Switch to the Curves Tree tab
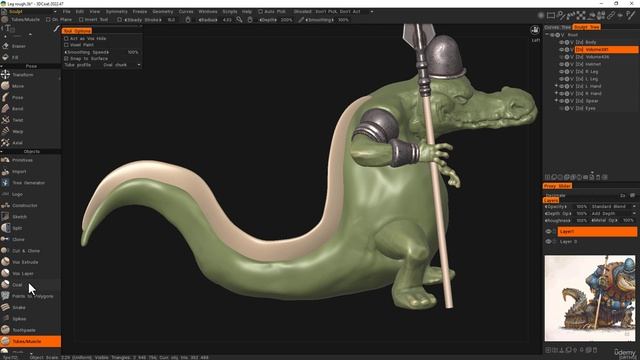This screenshot has height=360, width=640. [558, 27]
